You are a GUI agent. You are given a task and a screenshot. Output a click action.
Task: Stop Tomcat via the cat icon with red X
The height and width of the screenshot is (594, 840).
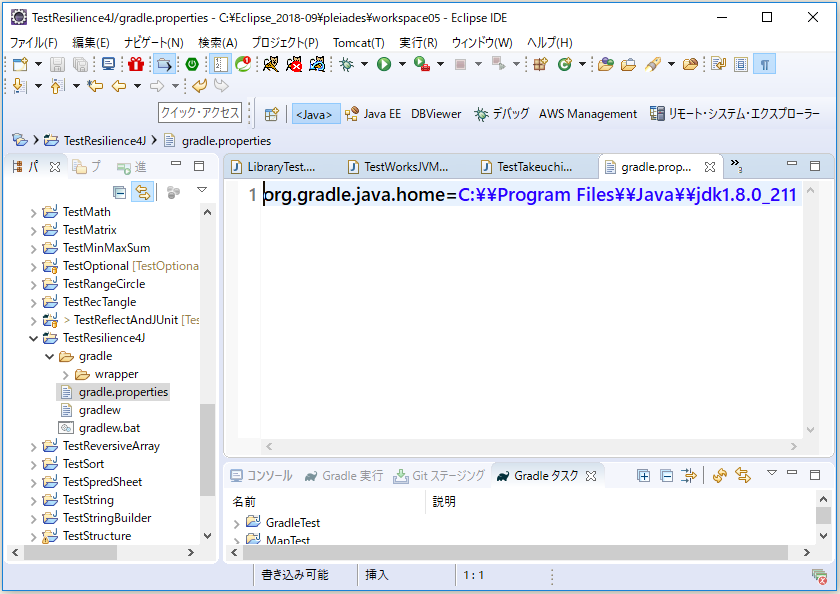point(294,64)
